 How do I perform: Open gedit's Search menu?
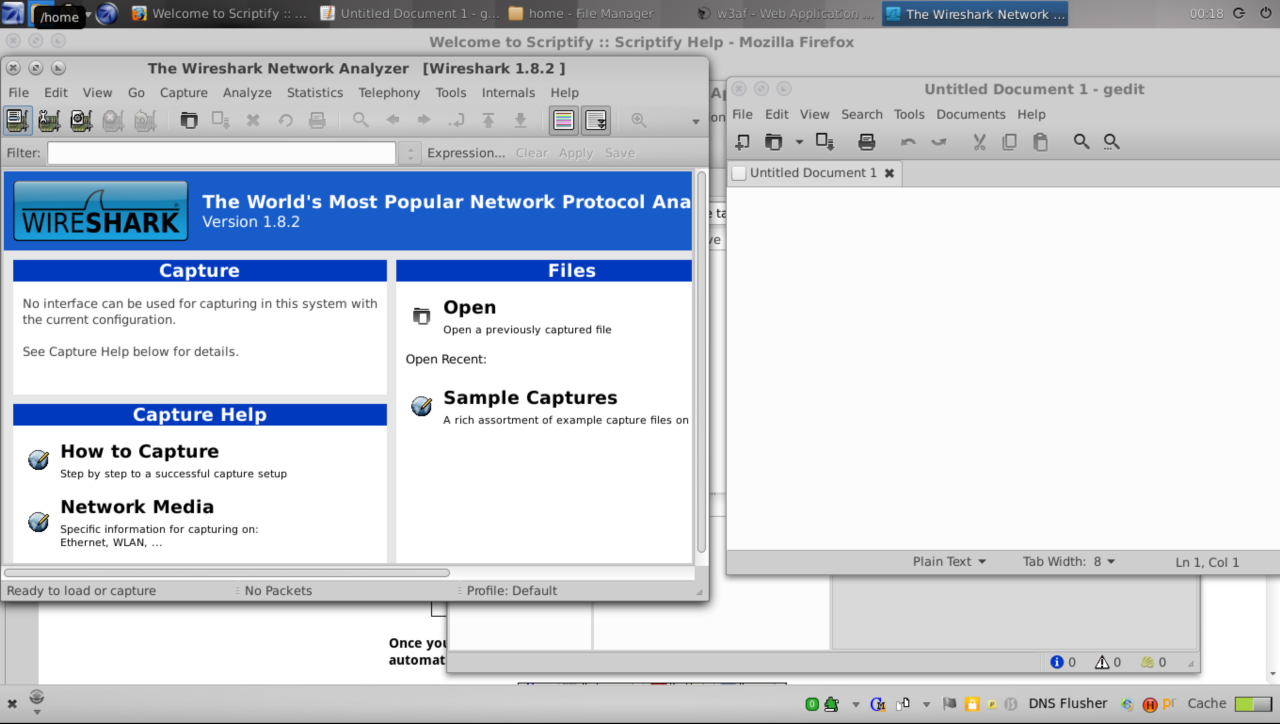[862, 114]
